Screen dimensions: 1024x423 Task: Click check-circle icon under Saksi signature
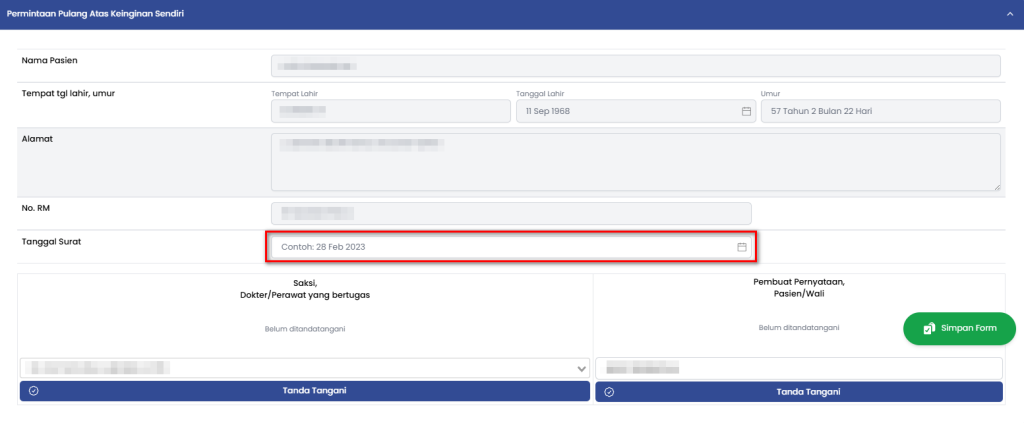(x=34, y=391)
